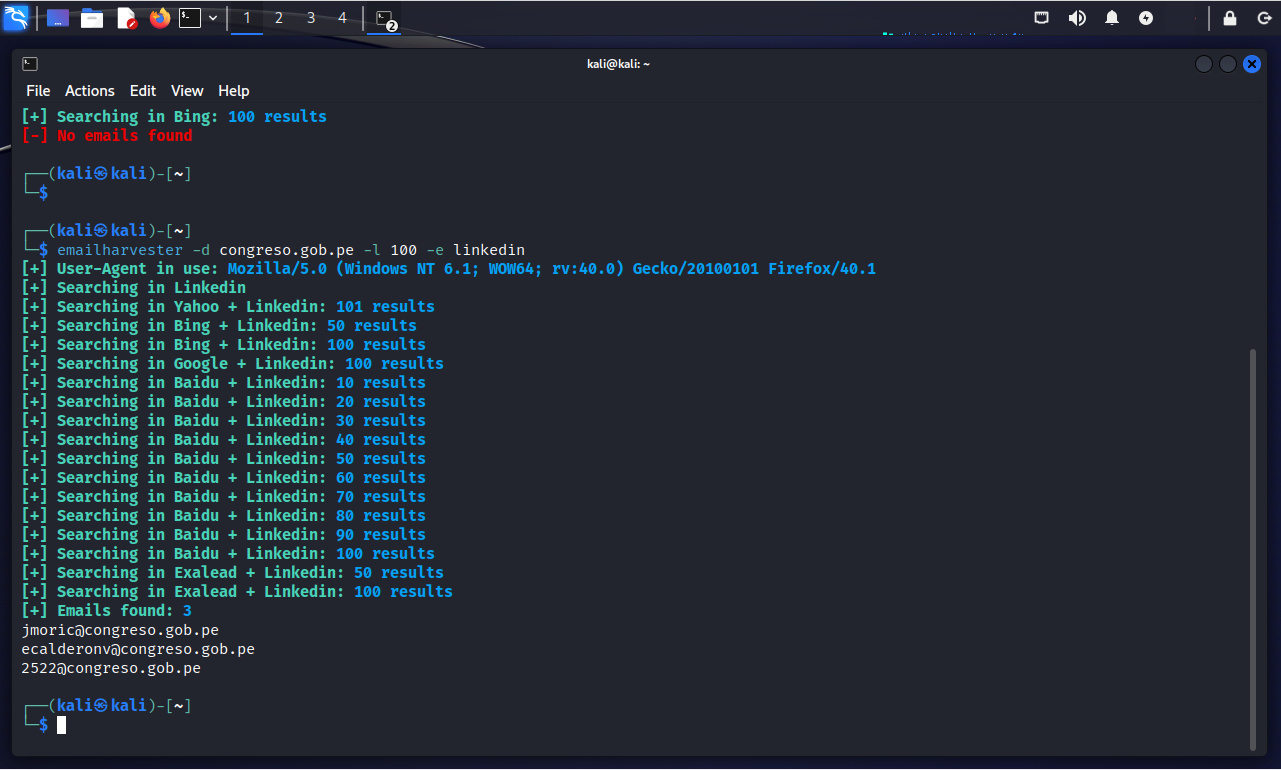The width and height of the screenshot is (1281, 770).
Task: Launch Firefox from the top panel
Action: pyautogui.click(x=160, y=18)
